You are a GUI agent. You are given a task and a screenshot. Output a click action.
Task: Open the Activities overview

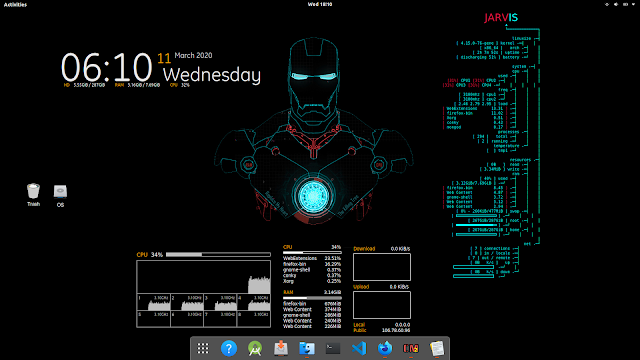pos(15,4)
